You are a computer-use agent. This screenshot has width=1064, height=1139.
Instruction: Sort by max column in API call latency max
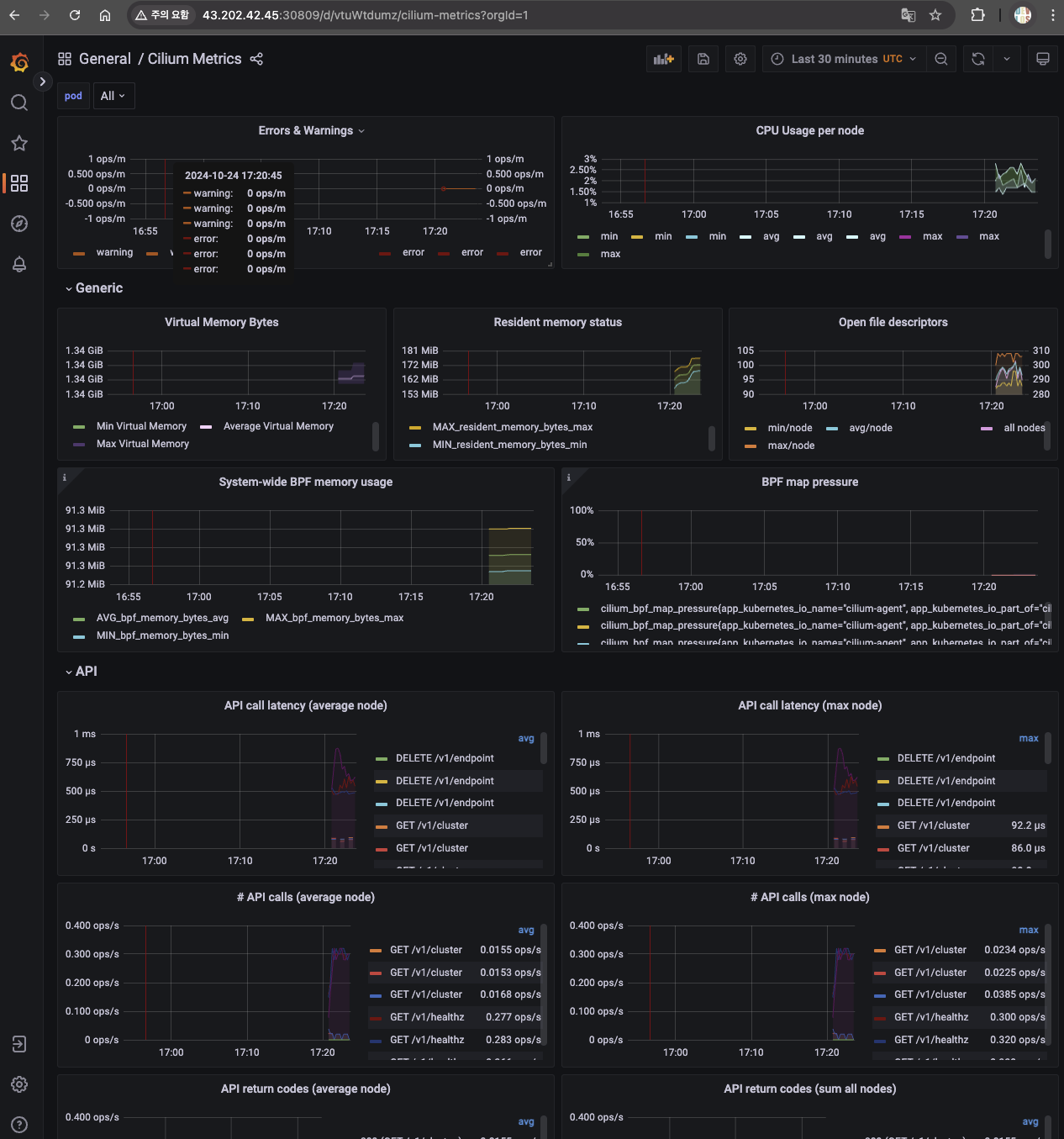click(x=1029, y=738)
